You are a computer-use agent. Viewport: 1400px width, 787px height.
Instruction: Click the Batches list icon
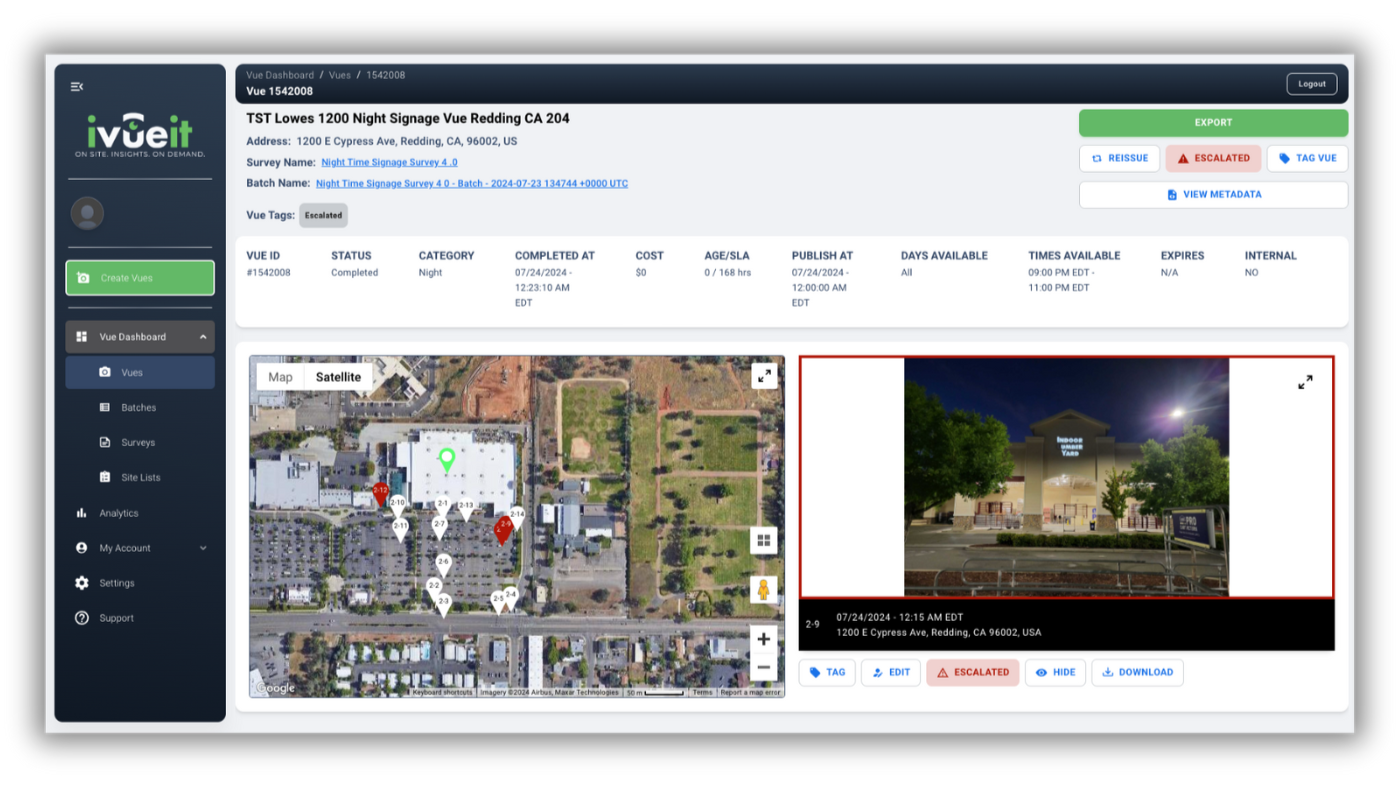pos(105,407)
